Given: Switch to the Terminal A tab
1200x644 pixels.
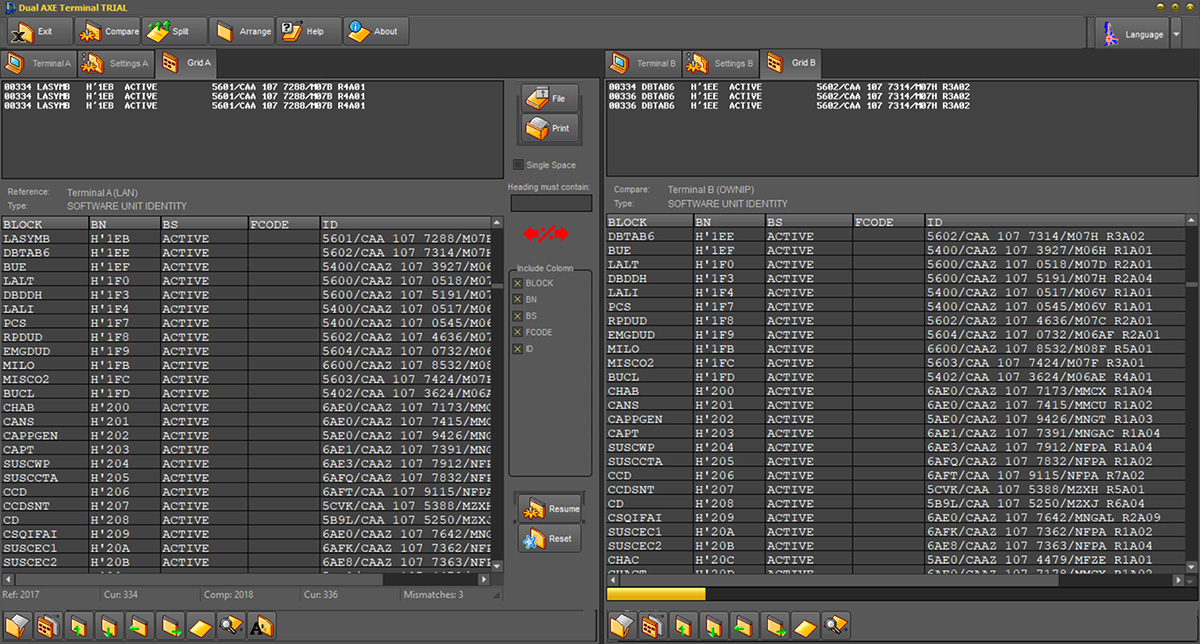Looking at the screenshot, I should click(x=40, y=63).
